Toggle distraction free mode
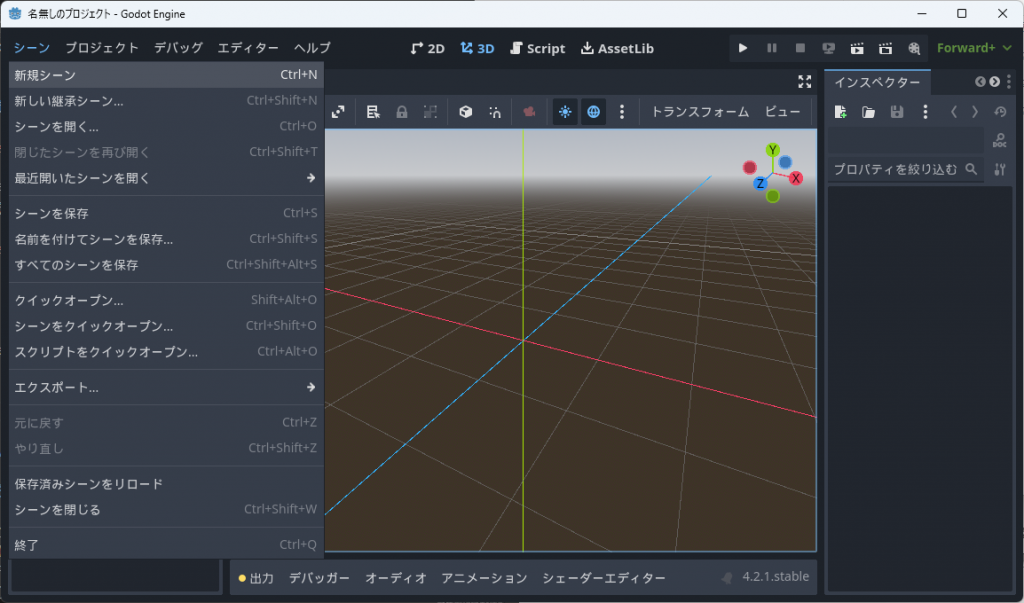 805,82
